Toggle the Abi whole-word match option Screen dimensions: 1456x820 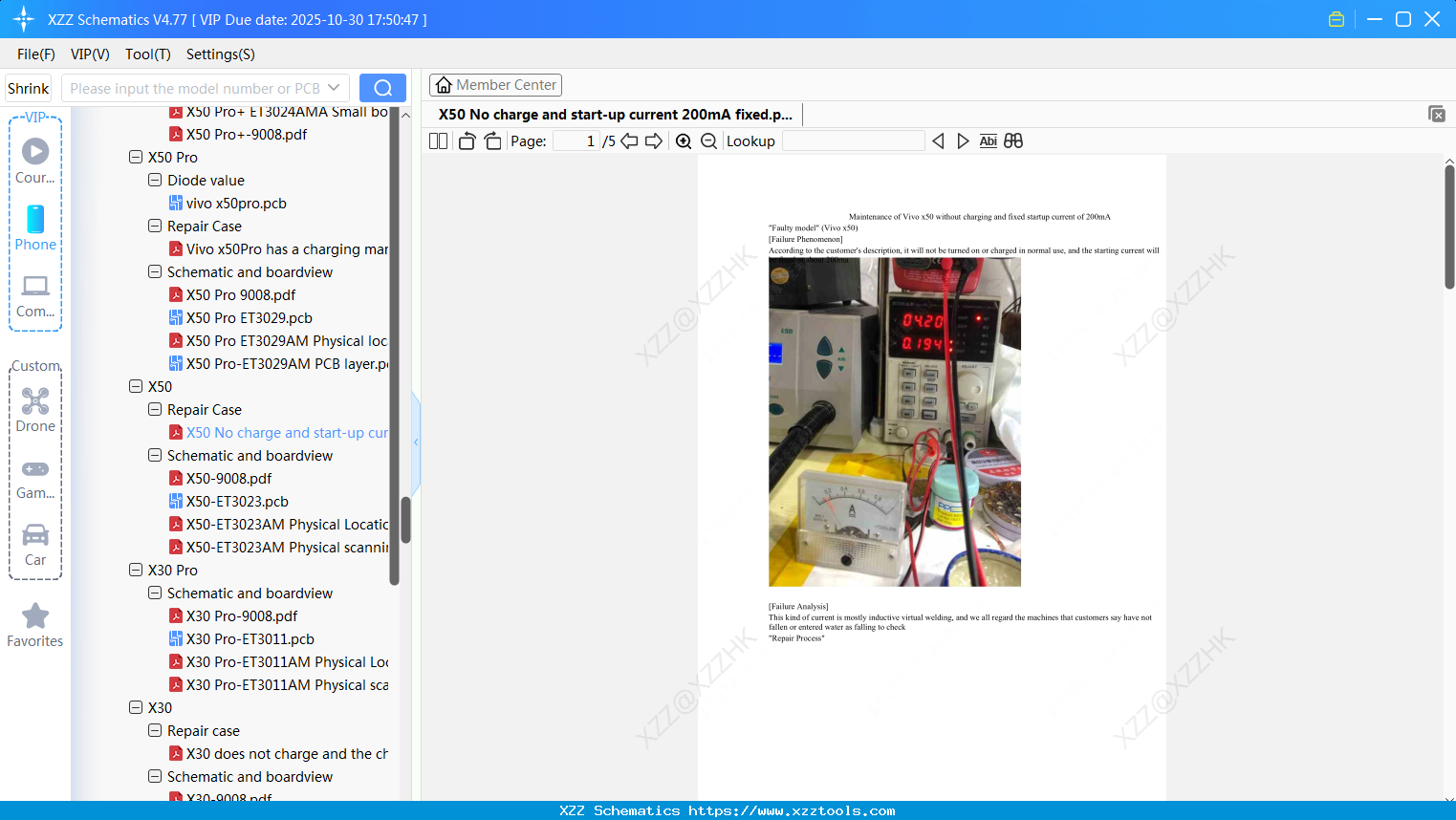989,141
